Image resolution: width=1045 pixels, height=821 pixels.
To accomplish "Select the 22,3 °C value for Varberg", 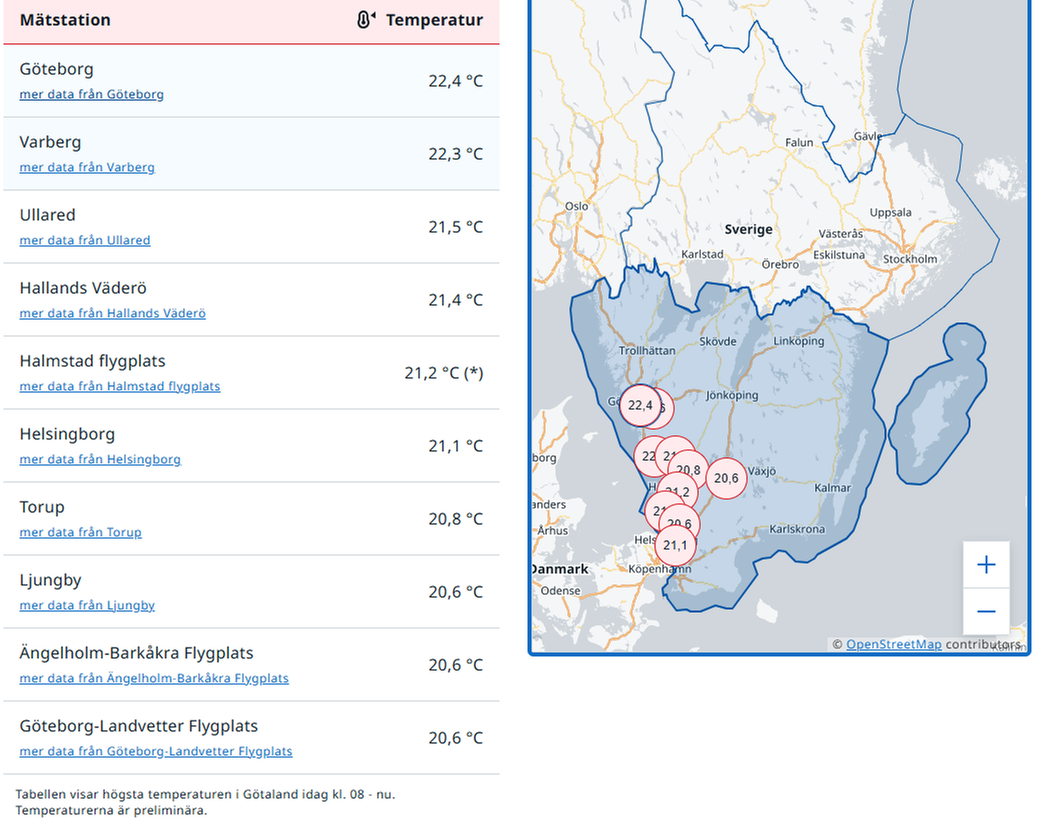I will click(x=456, y=154).
